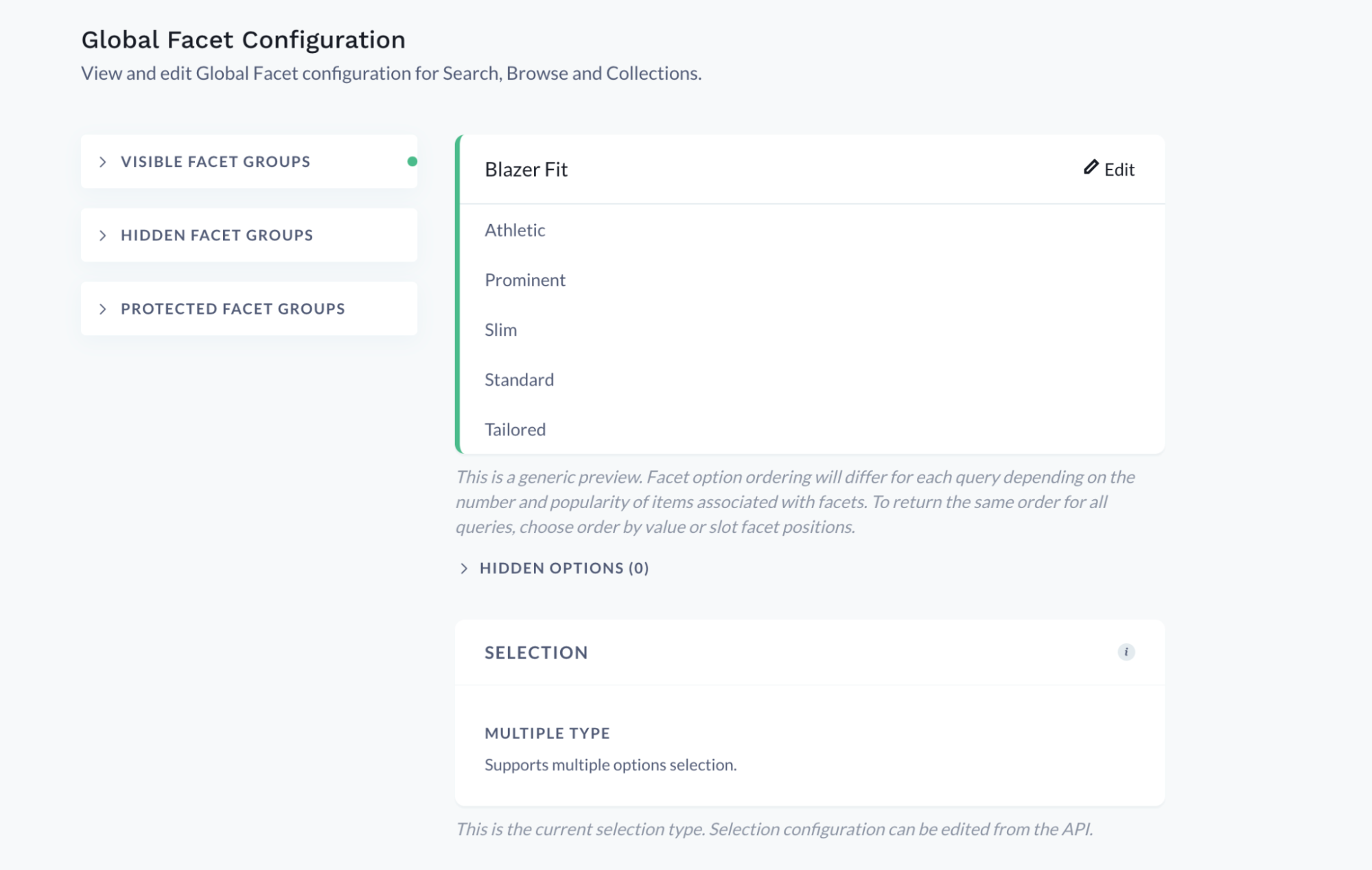1372x870 pixels.
Task: Expand the Visible Facet Groups section
Action: click(x=215, y=161)
